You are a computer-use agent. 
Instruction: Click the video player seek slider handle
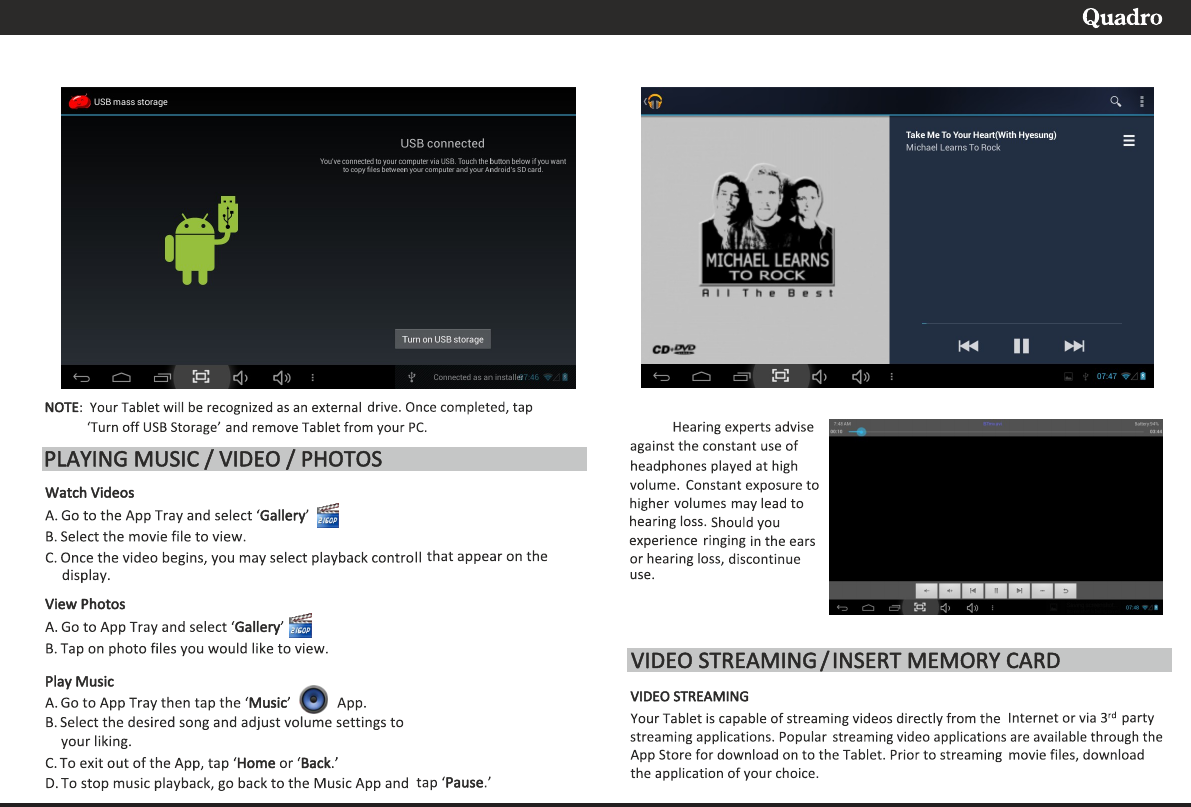click(861, 432)
